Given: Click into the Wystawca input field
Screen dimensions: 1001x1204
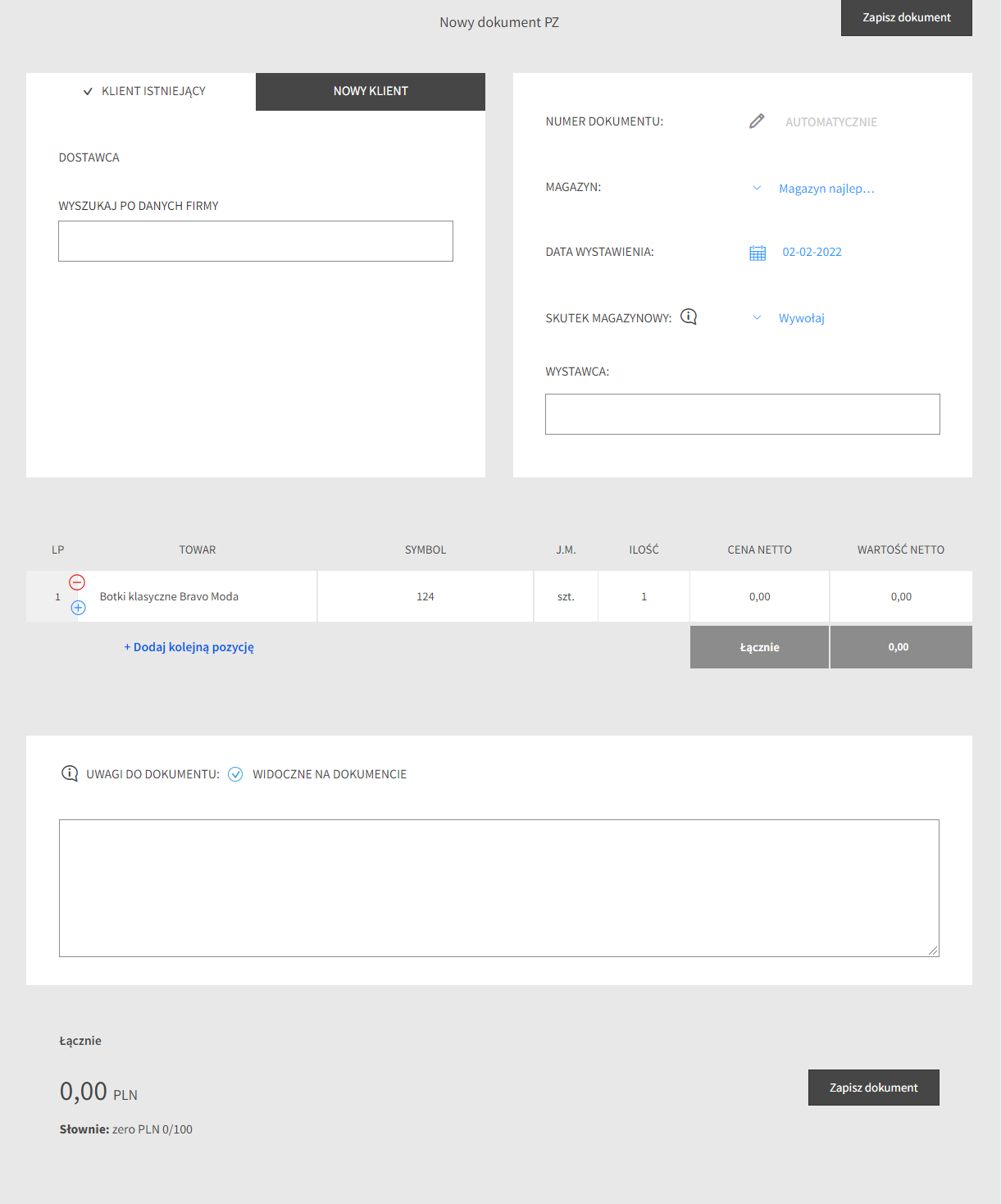Looking at the screenshot, I should click(x=742, y=414).
